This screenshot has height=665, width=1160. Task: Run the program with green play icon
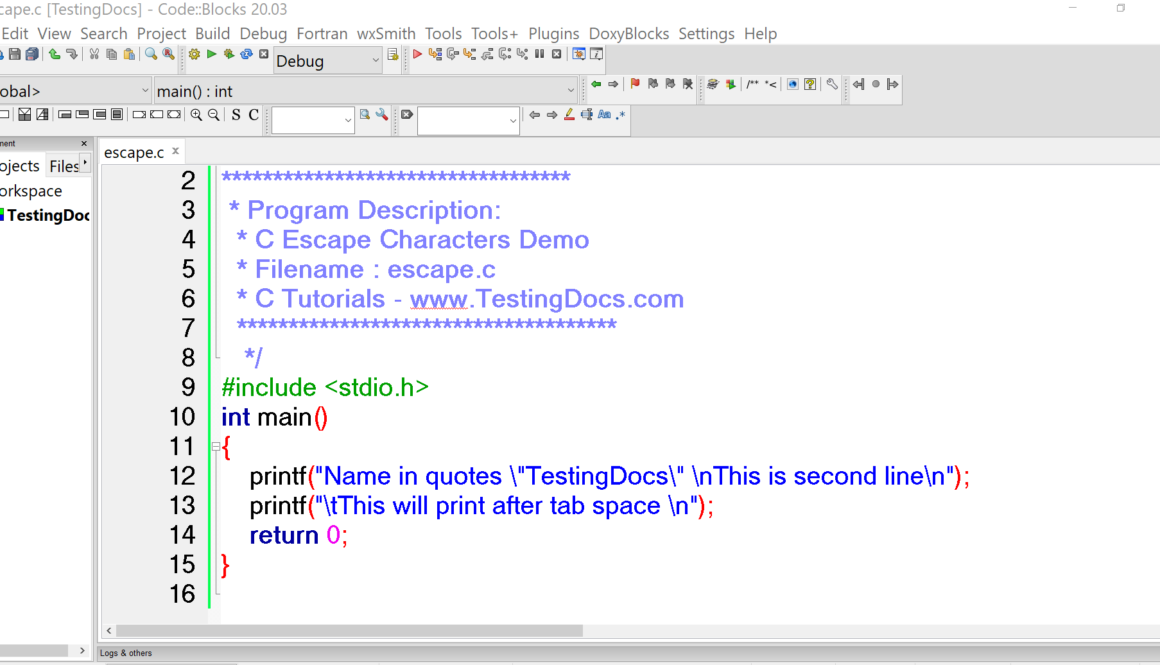tap(211, 55)
